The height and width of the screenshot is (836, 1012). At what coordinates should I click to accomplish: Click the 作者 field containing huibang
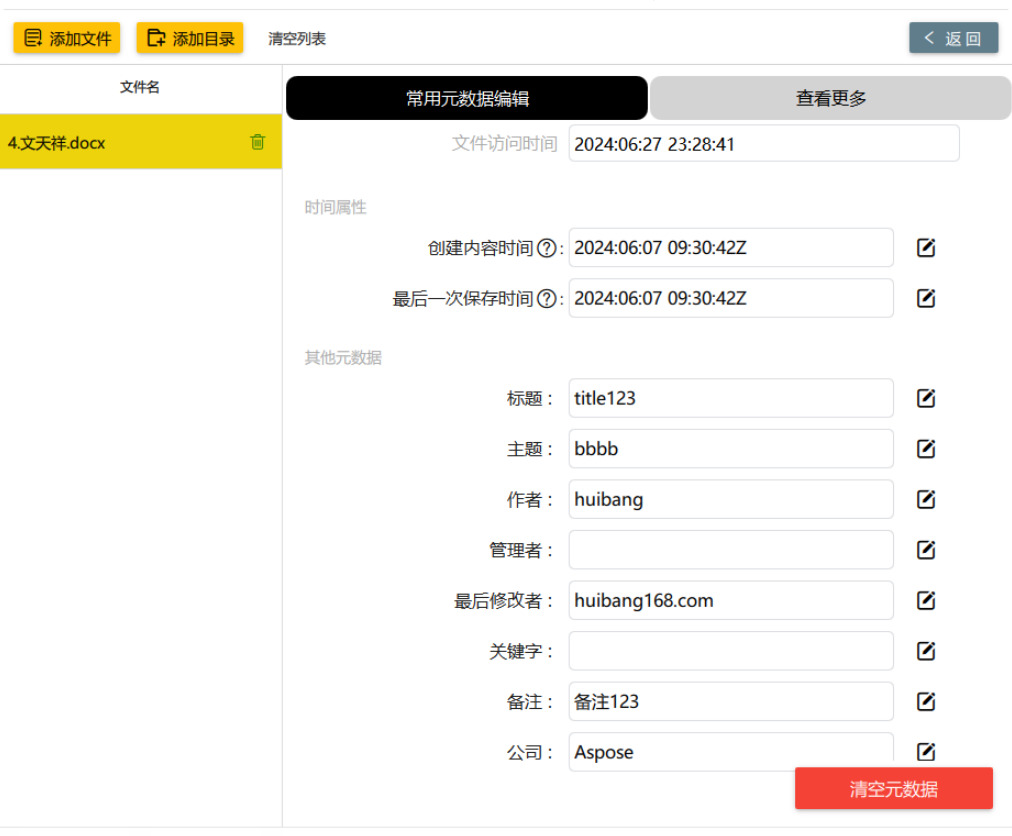pos(731,499)
